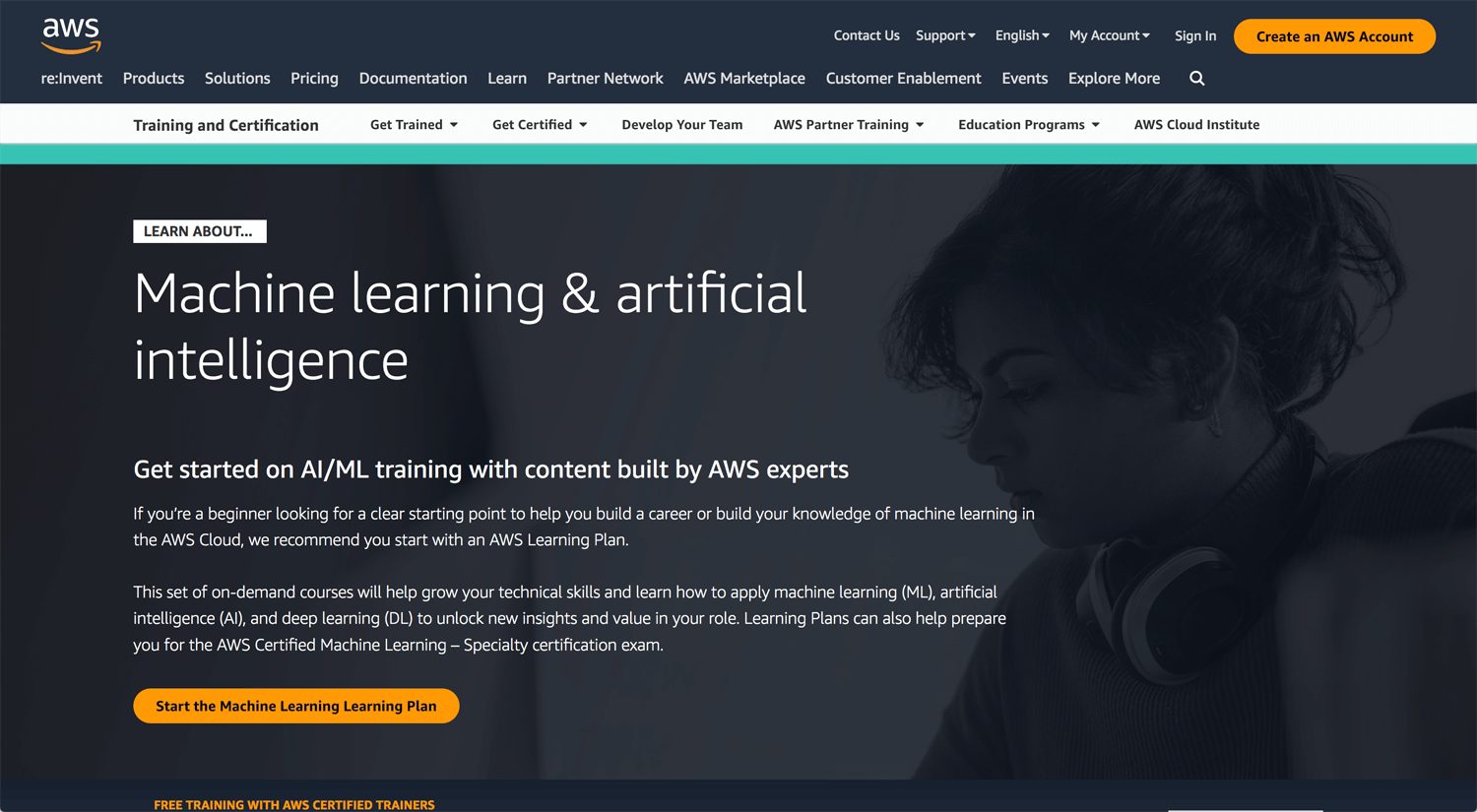Click Contact Us link
Viewport: 1477px width, 812px height.
pos(867,35)
